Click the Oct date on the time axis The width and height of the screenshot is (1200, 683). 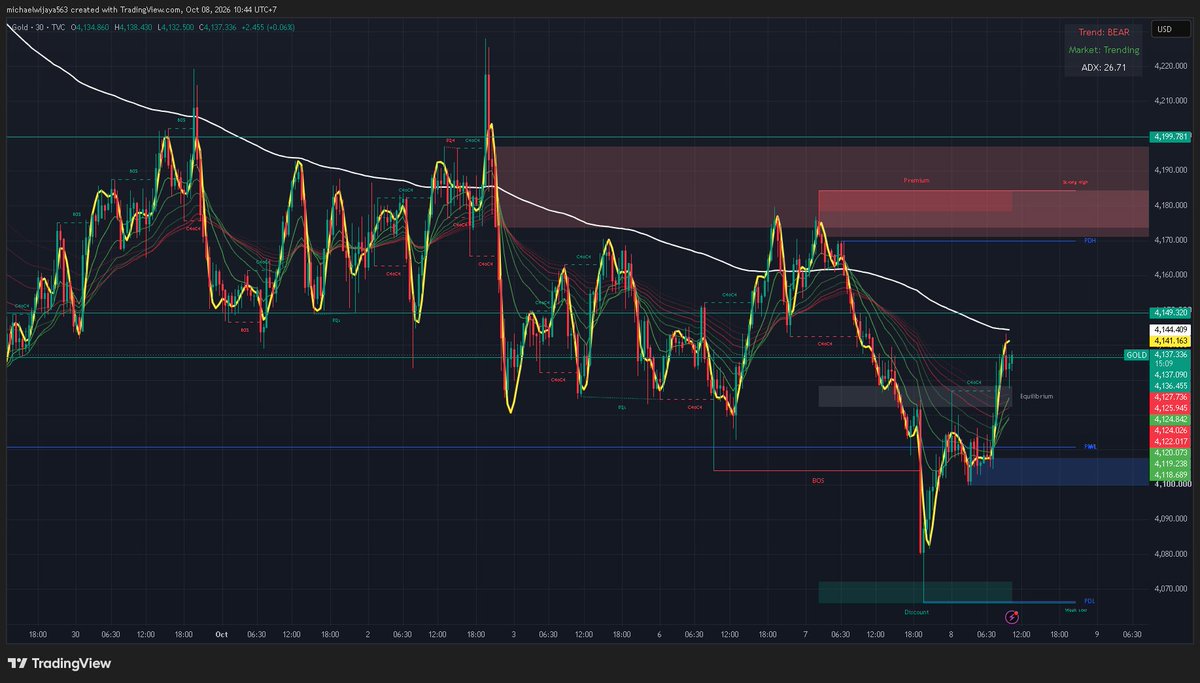click(221, 634)
